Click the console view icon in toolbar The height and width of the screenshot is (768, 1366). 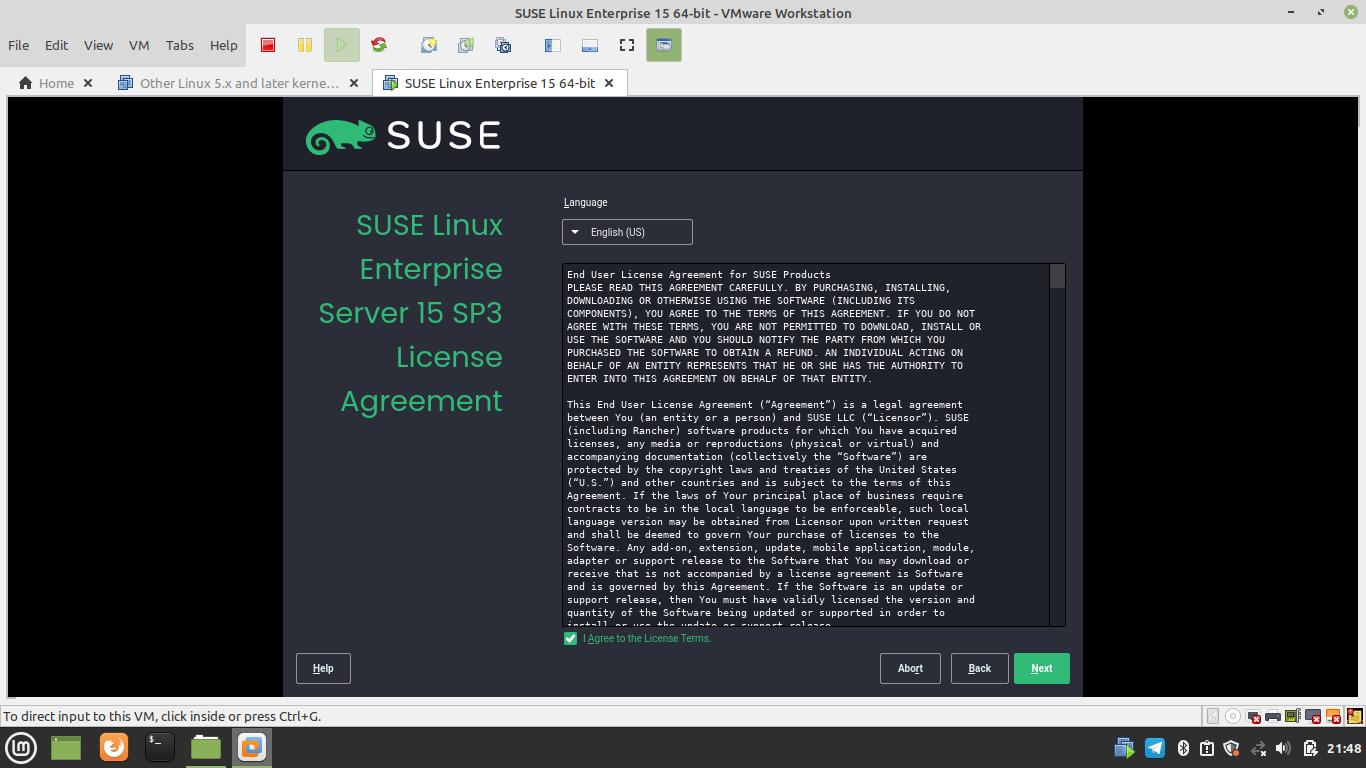click(x=664, y=45)
